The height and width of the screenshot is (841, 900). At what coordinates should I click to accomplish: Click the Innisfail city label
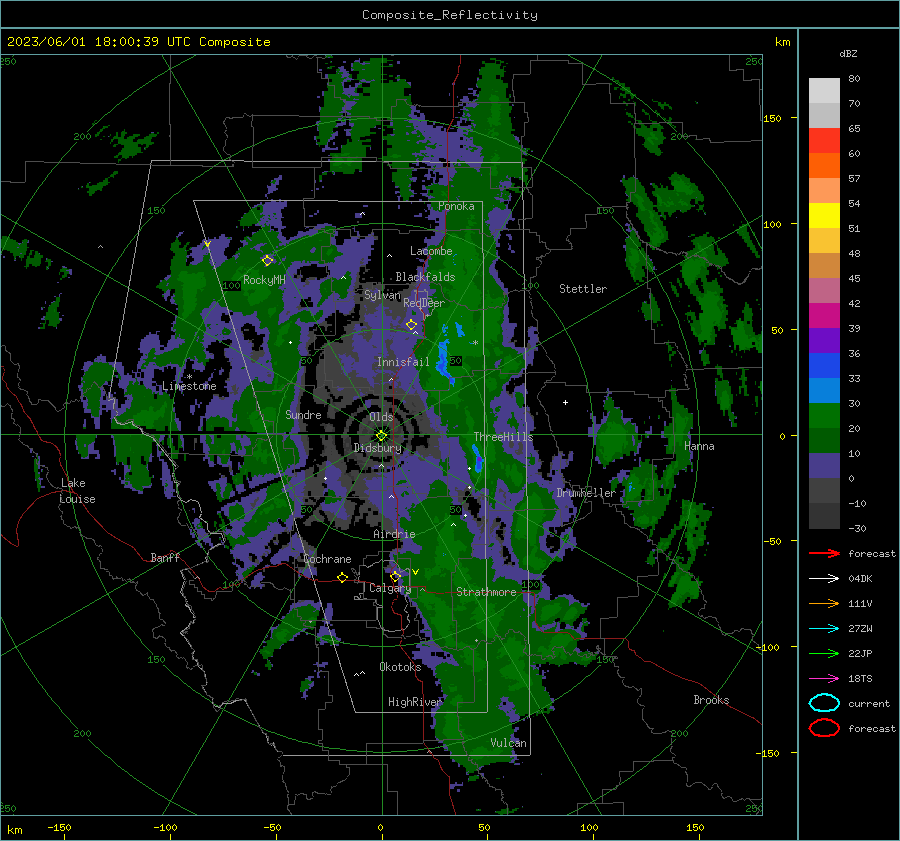pos(403,362)
